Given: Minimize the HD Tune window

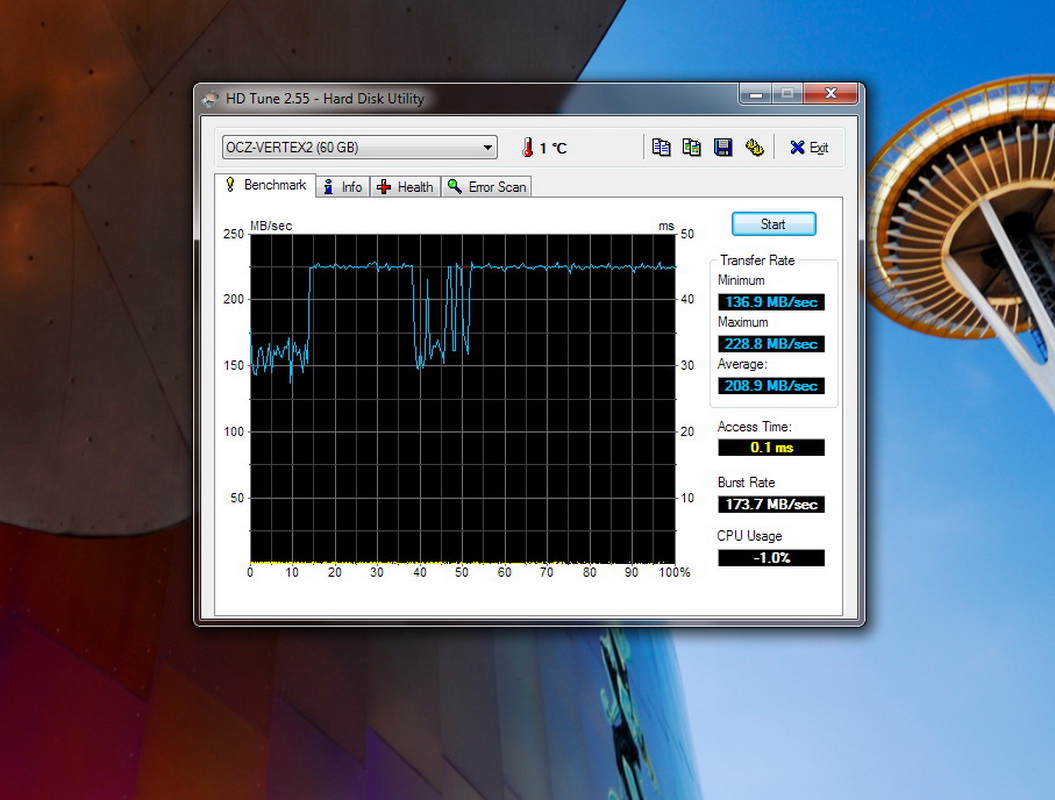Looking at the screenshot, I should pyautogui.click(x=755, y=94).
